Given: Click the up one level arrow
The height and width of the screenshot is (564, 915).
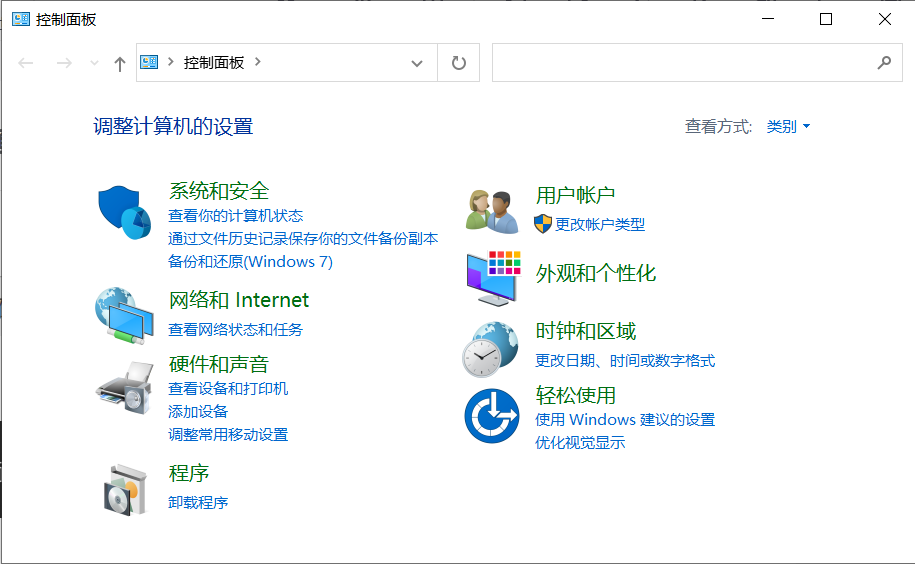Looking at the screenshot, I should (120, 63).
